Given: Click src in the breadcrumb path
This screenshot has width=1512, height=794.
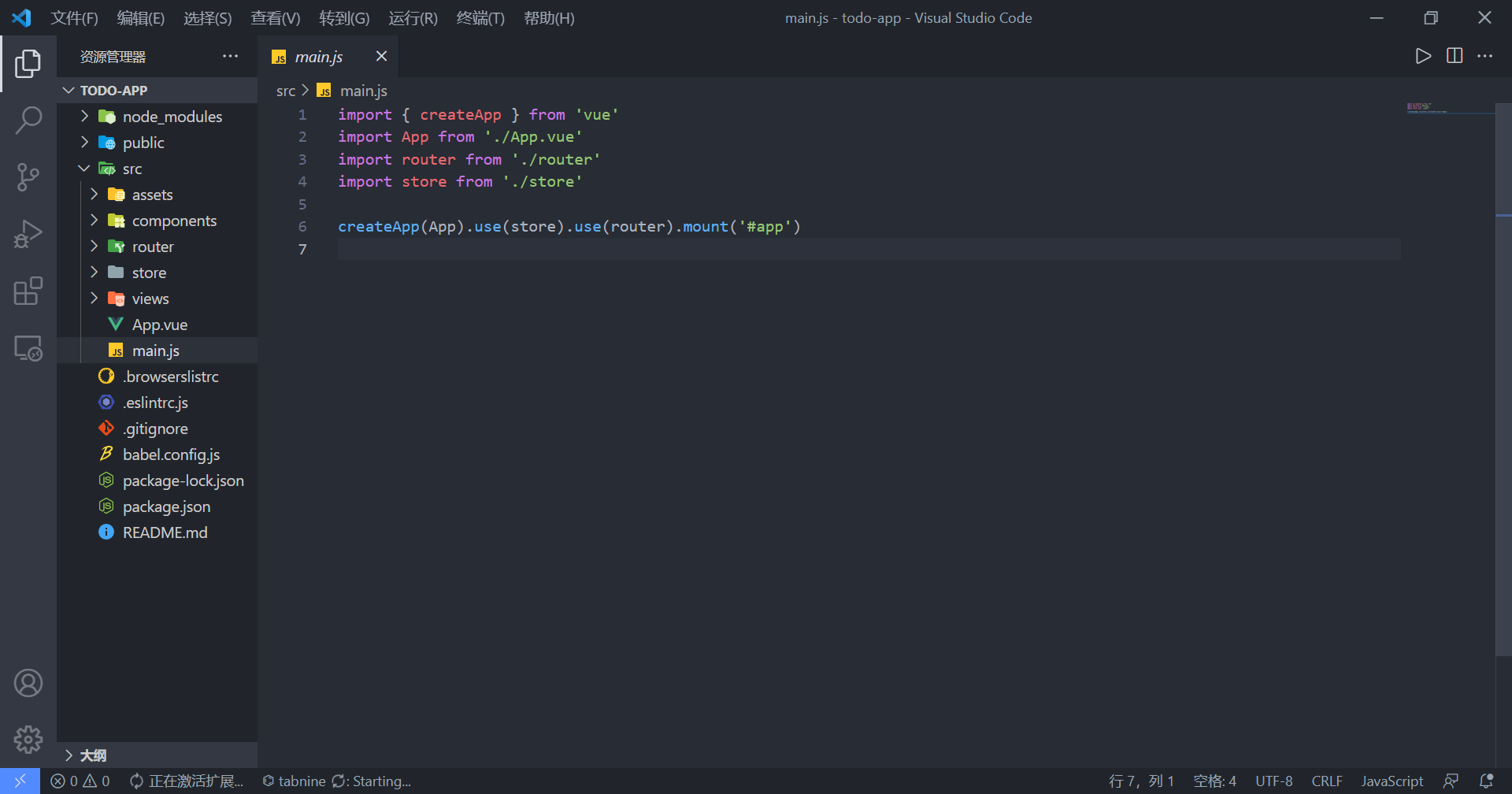Looking at the screenshot, I should [285, 91].
